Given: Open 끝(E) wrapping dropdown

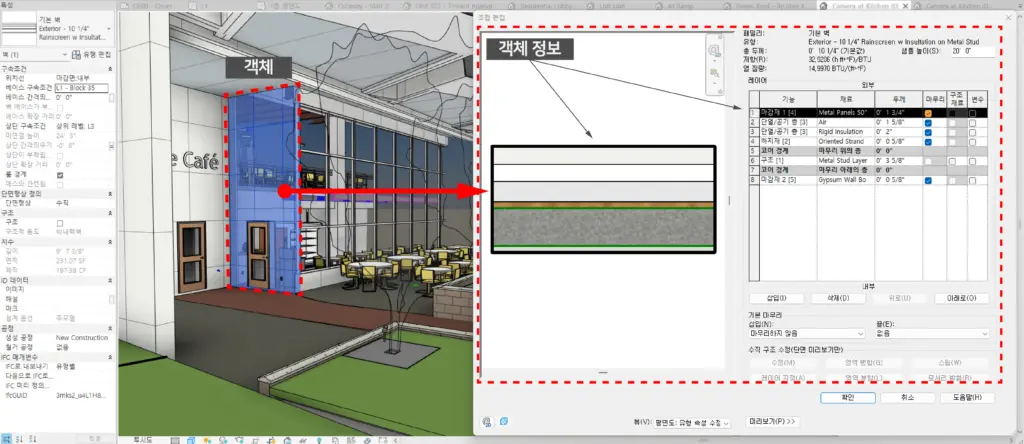Looking at the screenshot, I should [x=933, y=334].
